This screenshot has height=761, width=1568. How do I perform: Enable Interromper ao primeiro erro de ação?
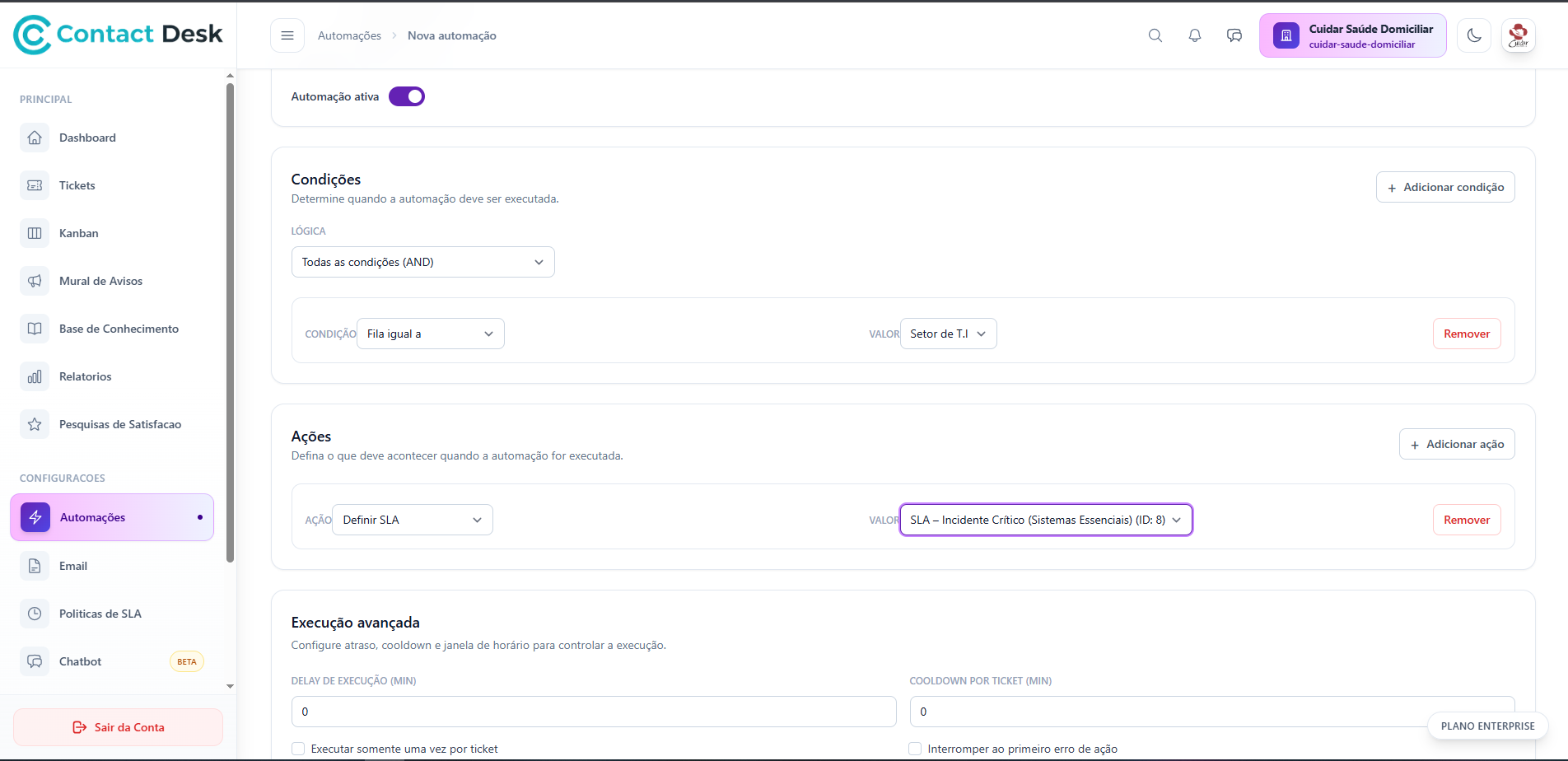click(915, 749)
